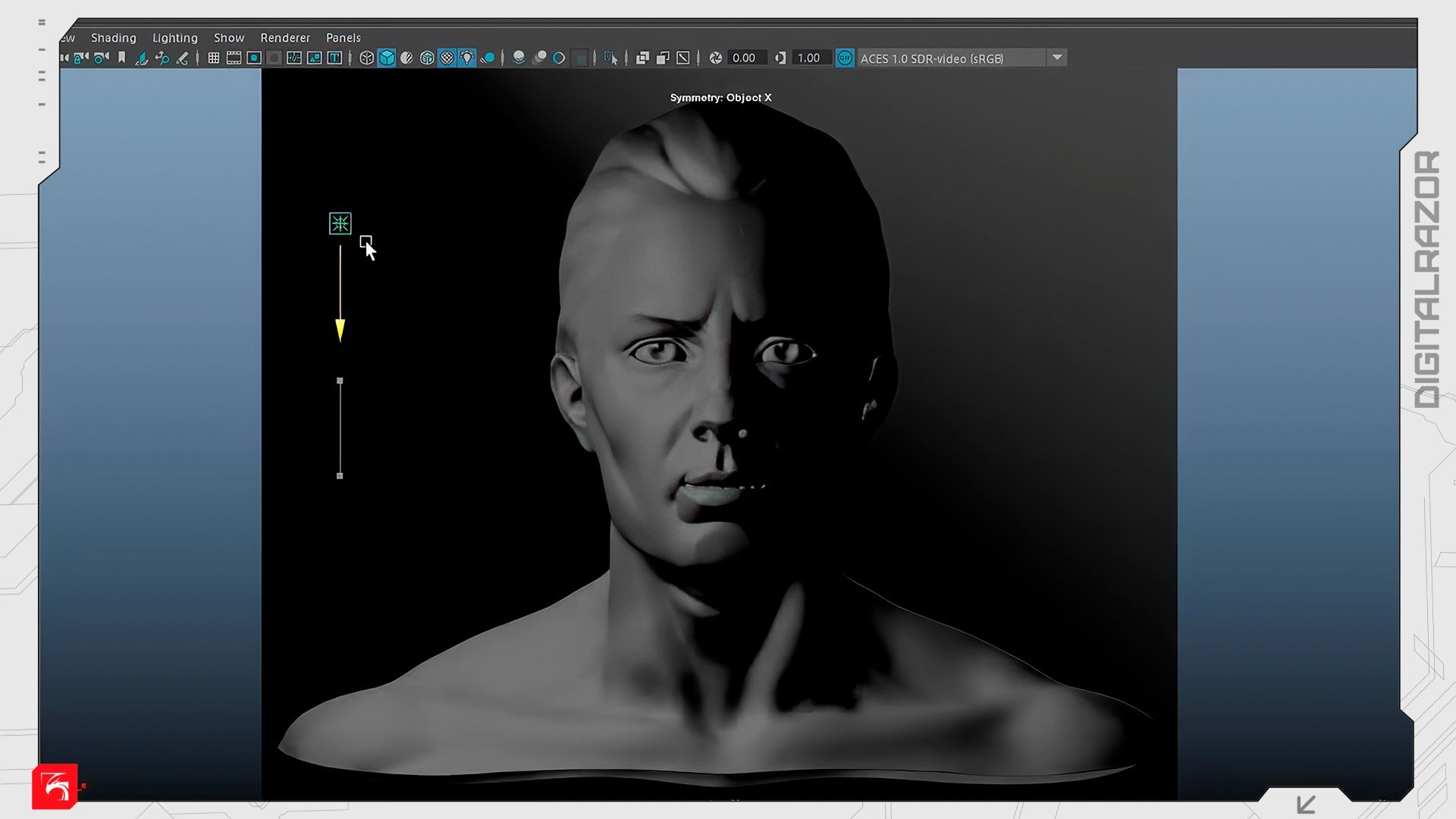Click the bookmarks icon in panel toolbar
The height and width of the screenshot is (819, 1456).
[121, 58]
